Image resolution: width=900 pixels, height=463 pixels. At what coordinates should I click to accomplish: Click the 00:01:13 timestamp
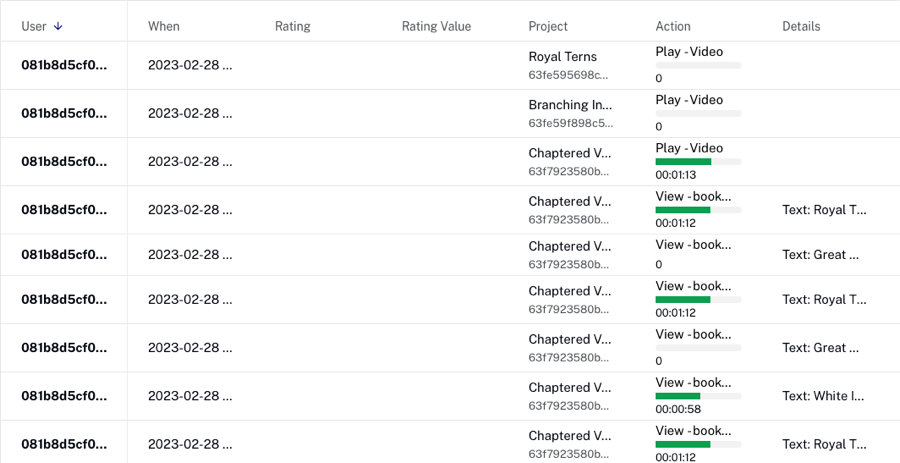(x=675, y=175)
